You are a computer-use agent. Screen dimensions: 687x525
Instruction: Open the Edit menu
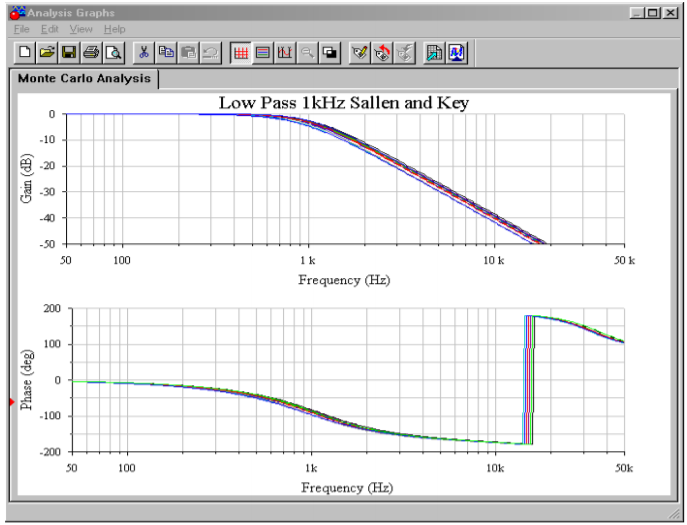point(50,29)
